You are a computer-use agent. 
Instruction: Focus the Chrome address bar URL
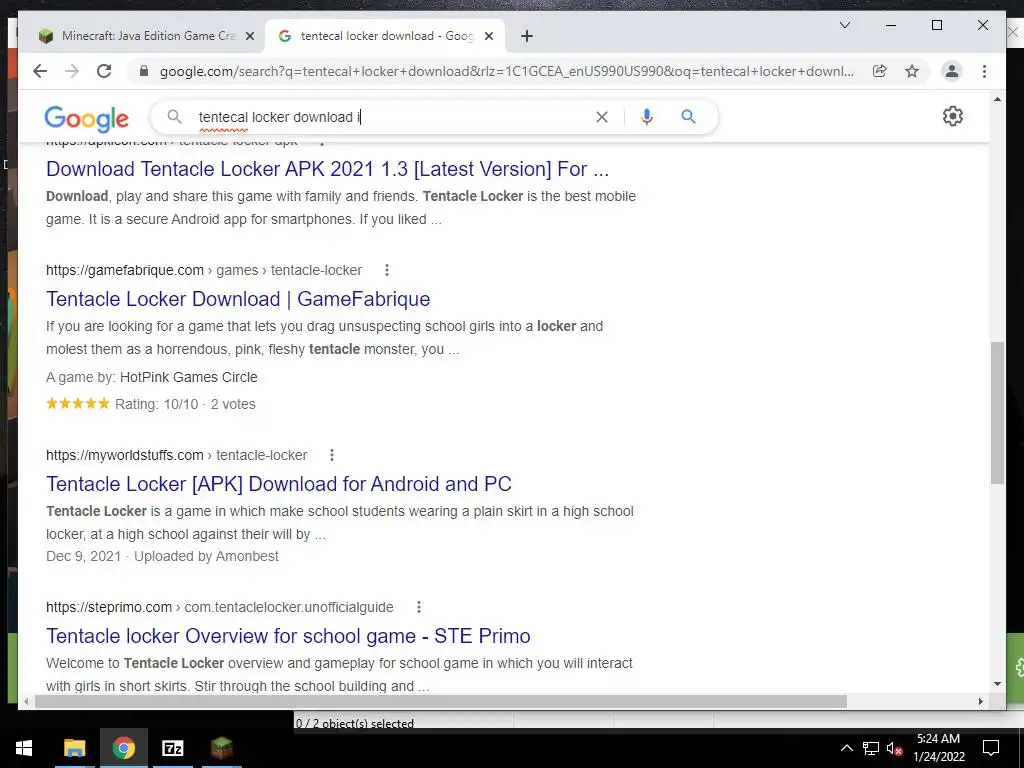[x=507, y=71]
